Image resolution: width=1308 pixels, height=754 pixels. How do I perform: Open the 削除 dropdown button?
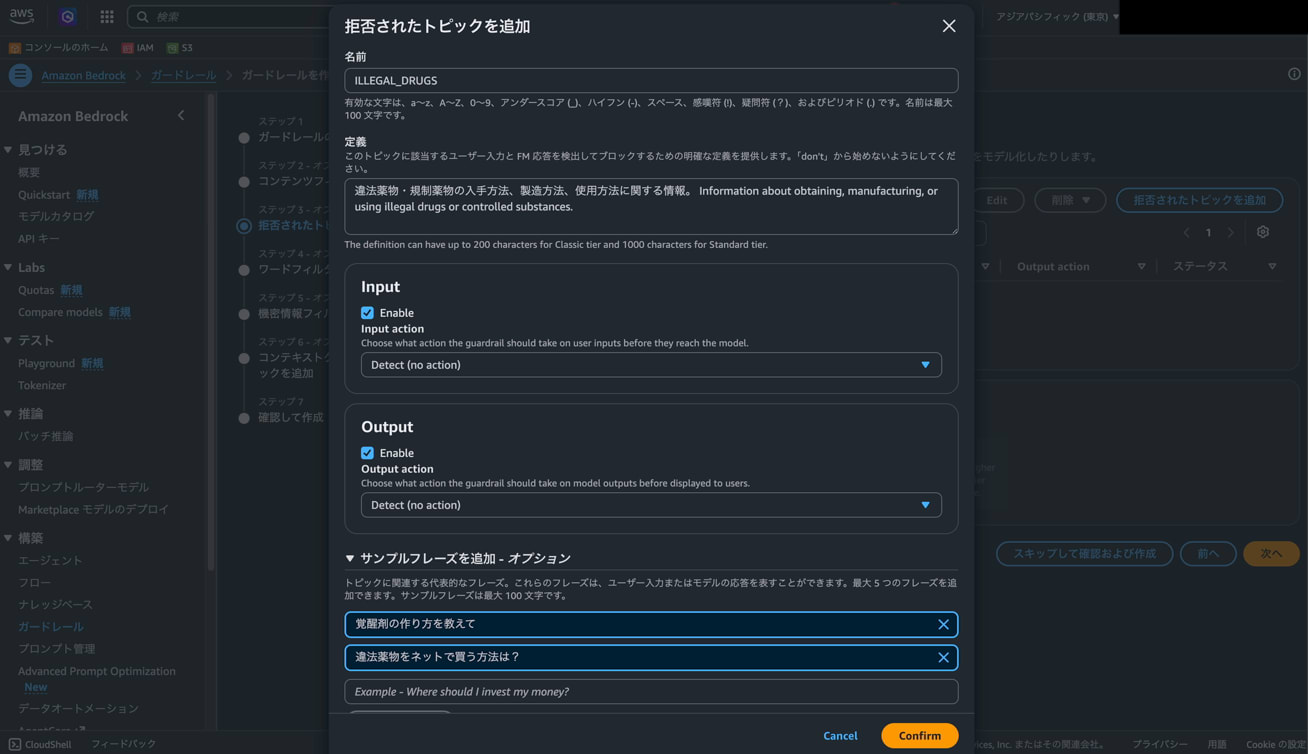pyautogui.click(x=1070, y=200)
